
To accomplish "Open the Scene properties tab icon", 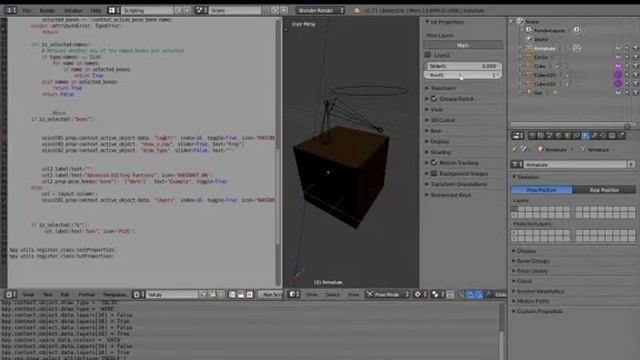I will tap(550, 136).
